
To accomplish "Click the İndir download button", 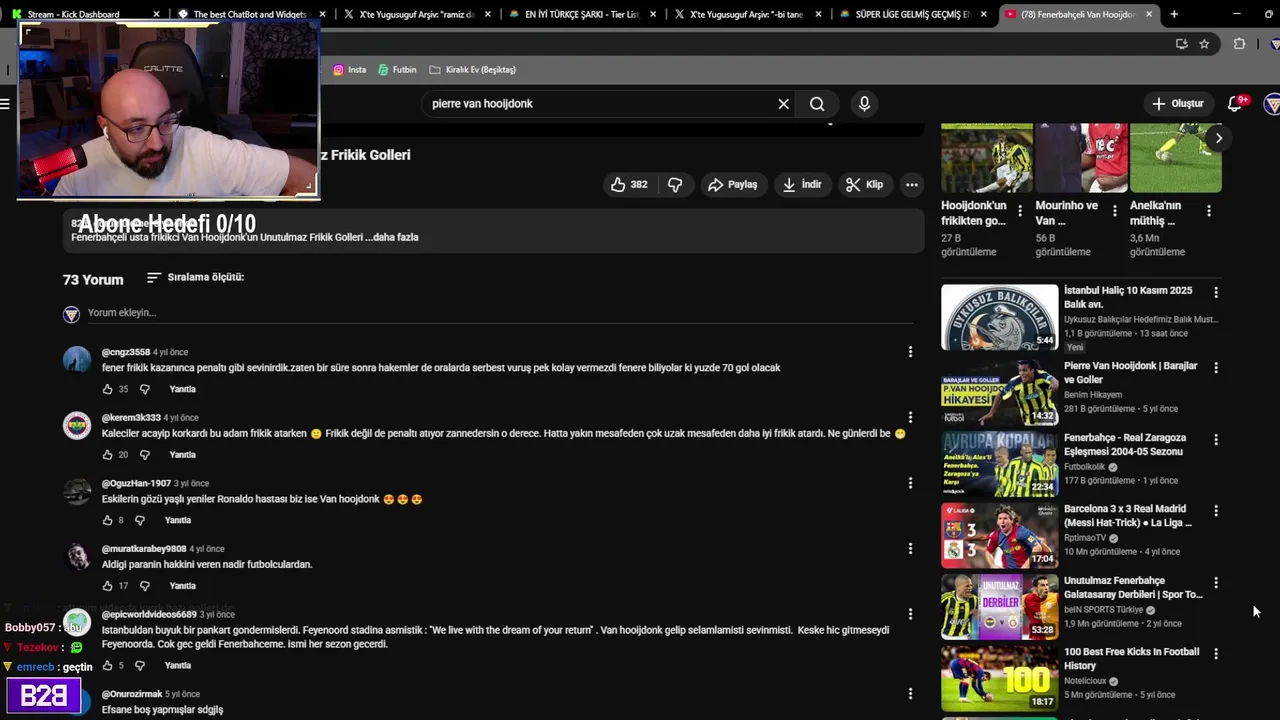I will pos(802,185).
